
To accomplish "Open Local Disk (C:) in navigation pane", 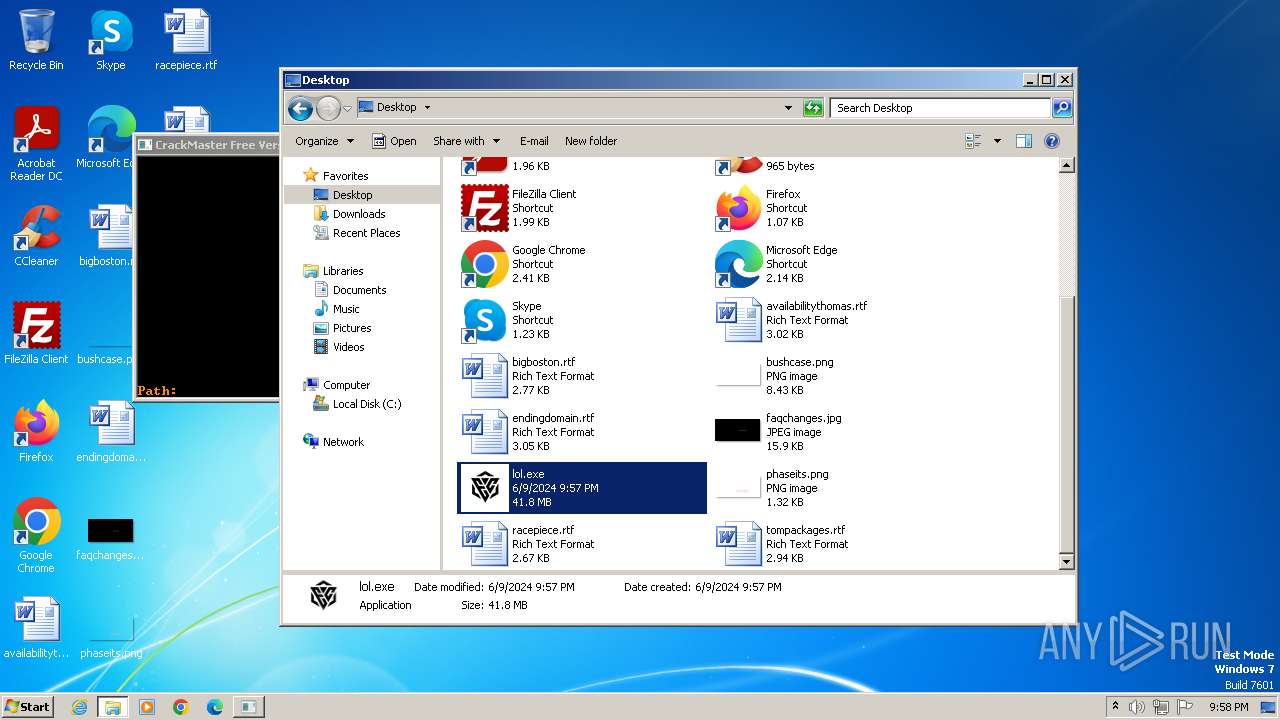I will [366, 404].
